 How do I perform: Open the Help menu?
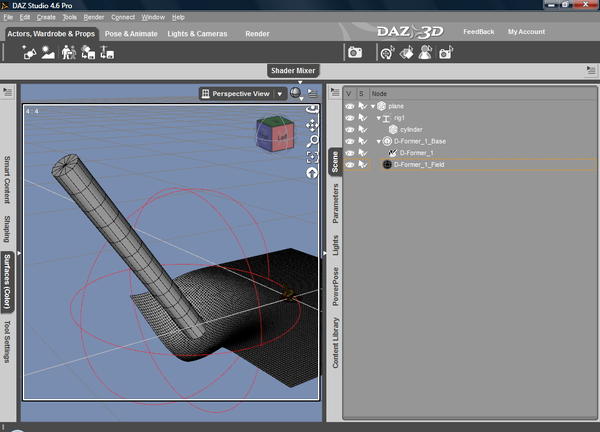pos(178,17)
